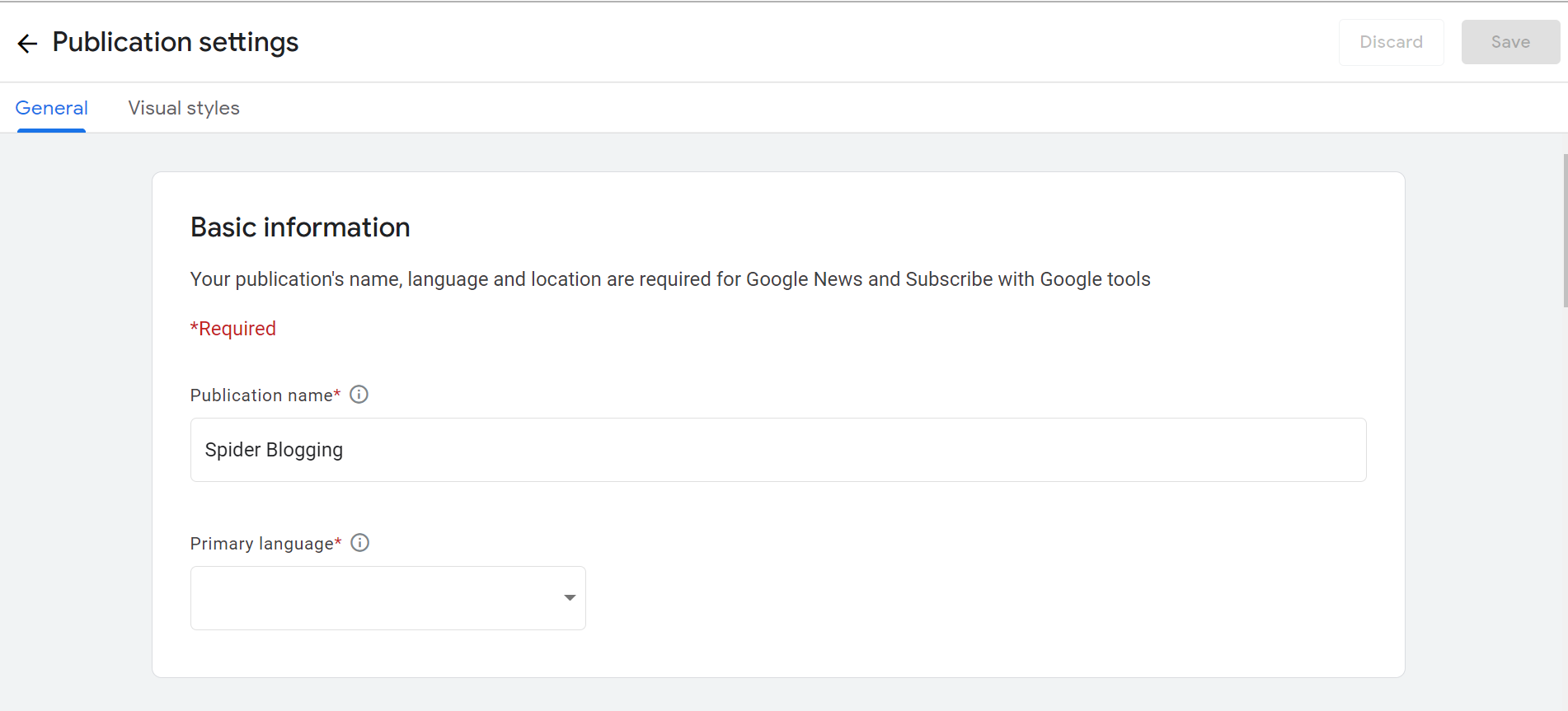The image size is (1568, 711).
Task: Switch to the Visual styles tab
Action: click(x=184, y=108)
